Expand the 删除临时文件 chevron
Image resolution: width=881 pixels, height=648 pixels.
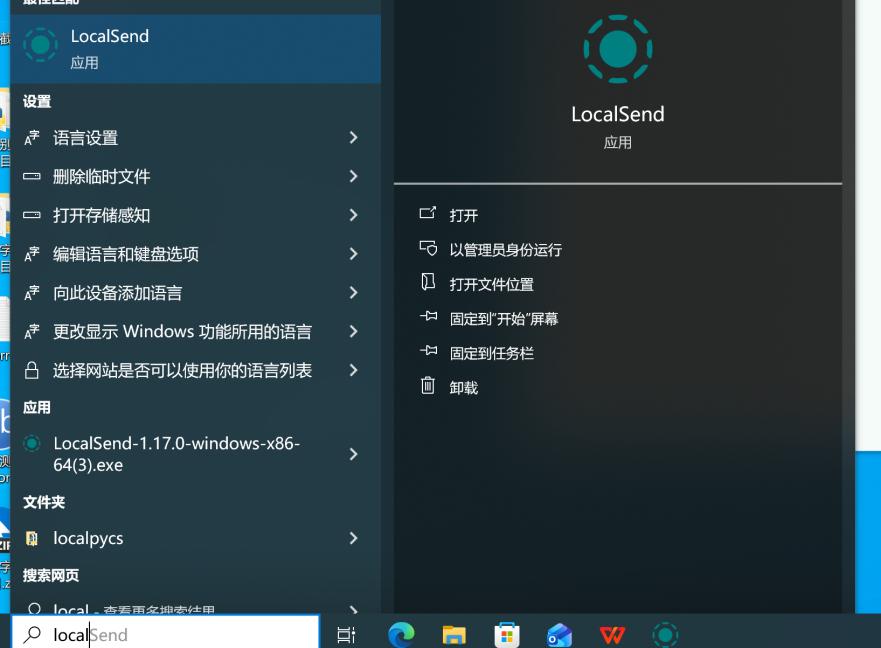point(353,176)
